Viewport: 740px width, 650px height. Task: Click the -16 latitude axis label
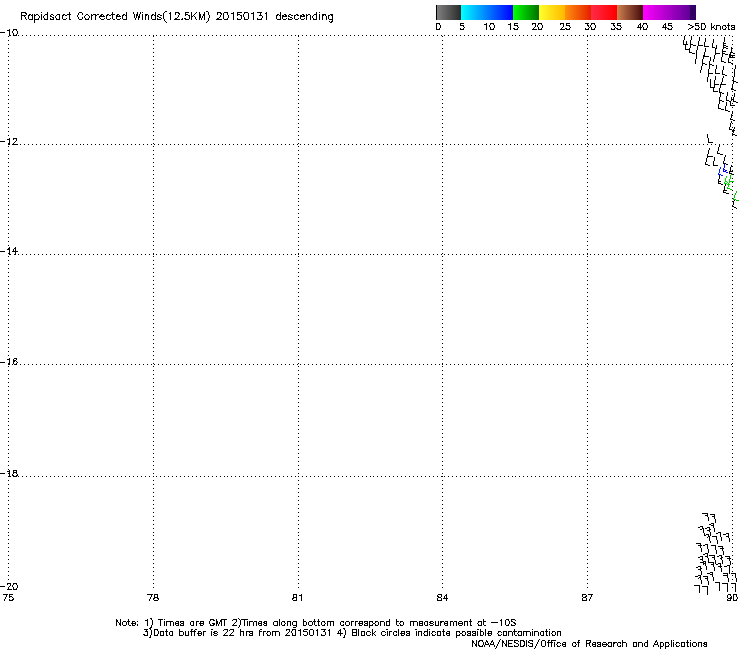pyautogui.click(x=9, y=362)
